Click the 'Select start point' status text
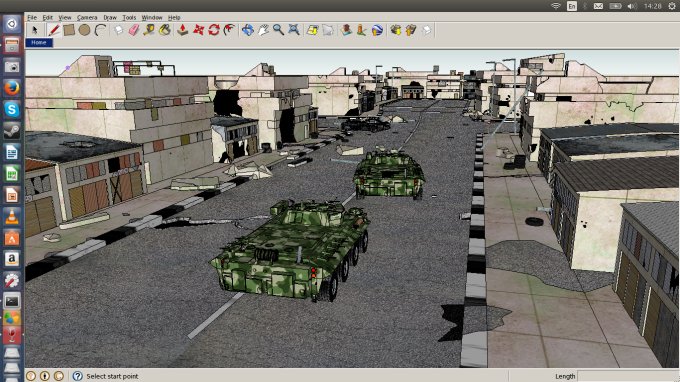 112,376
